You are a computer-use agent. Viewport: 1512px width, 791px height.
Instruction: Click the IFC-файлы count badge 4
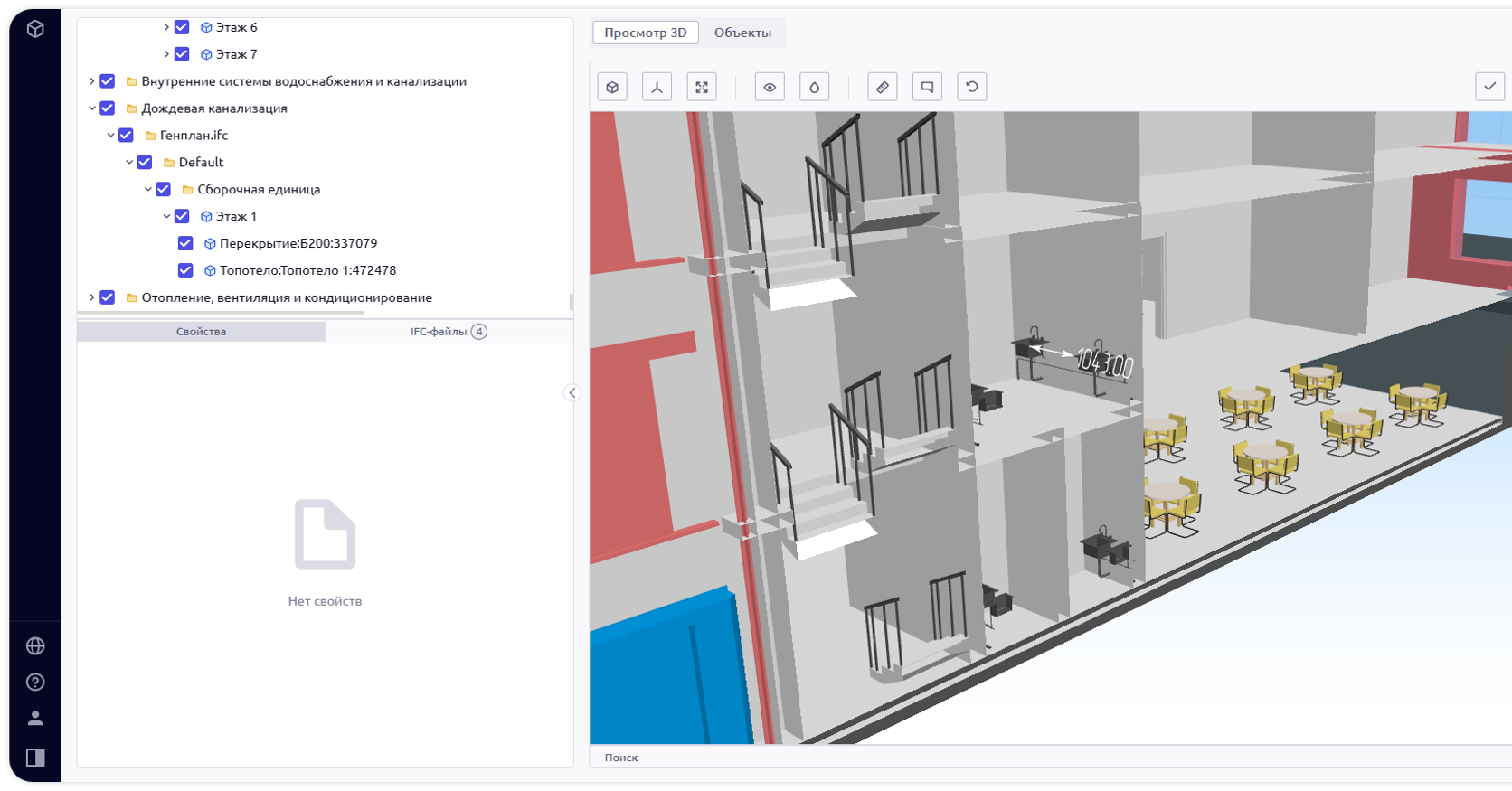479,332
